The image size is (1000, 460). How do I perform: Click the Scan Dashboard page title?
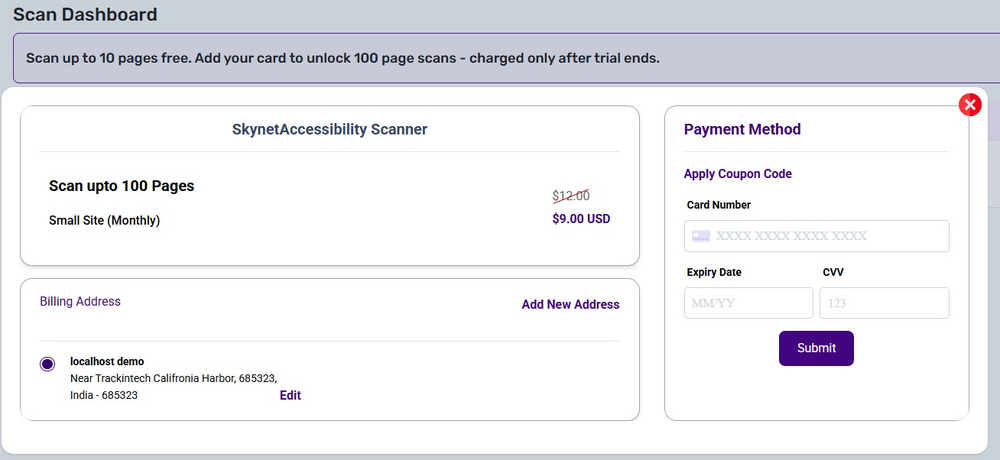85,14
